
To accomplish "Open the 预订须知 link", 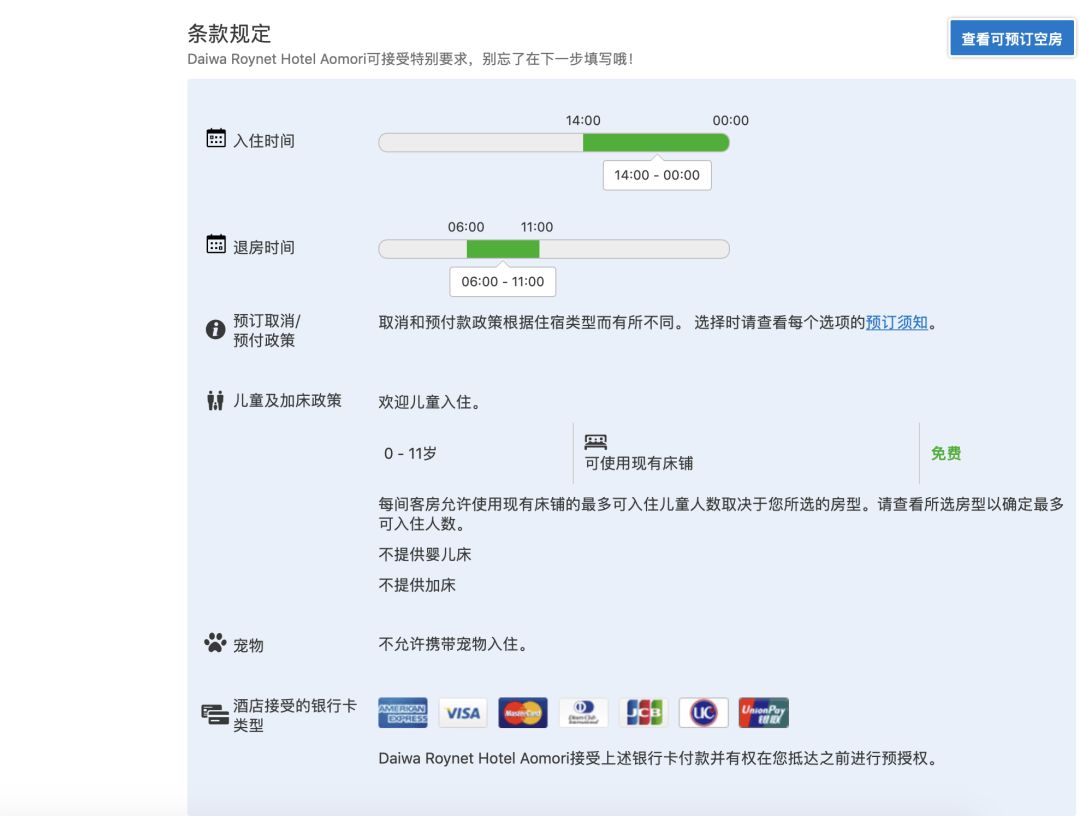I will click(895, 323).
